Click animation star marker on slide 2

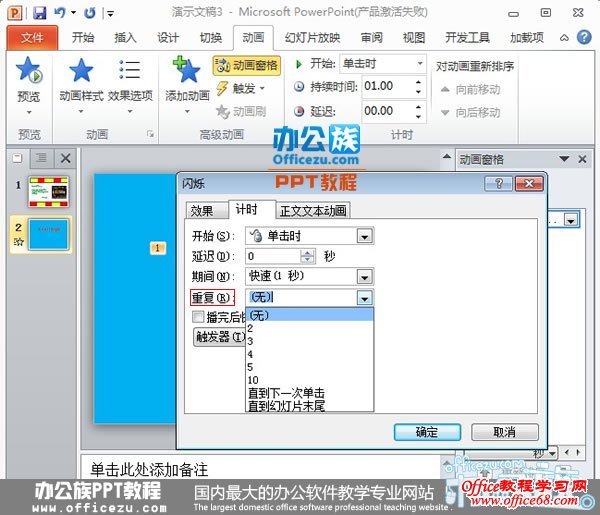pyautogui.click(x=18, y=241)
